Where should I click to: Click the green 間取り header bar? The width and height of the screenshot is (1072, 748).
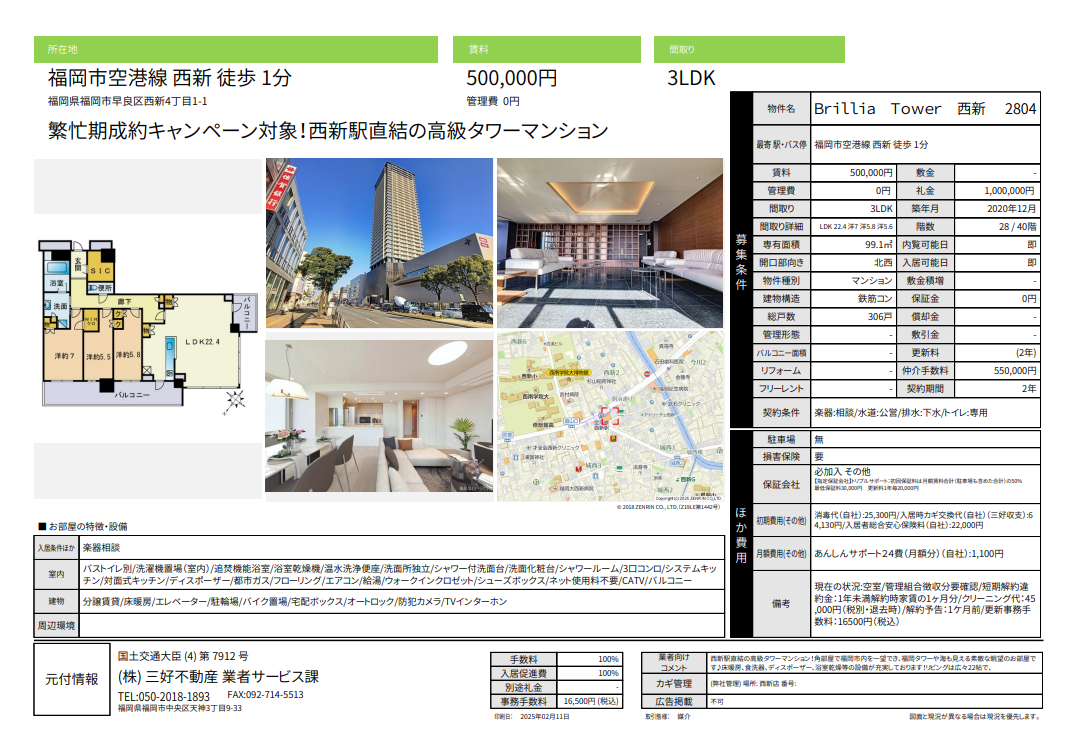coord(749,49)
